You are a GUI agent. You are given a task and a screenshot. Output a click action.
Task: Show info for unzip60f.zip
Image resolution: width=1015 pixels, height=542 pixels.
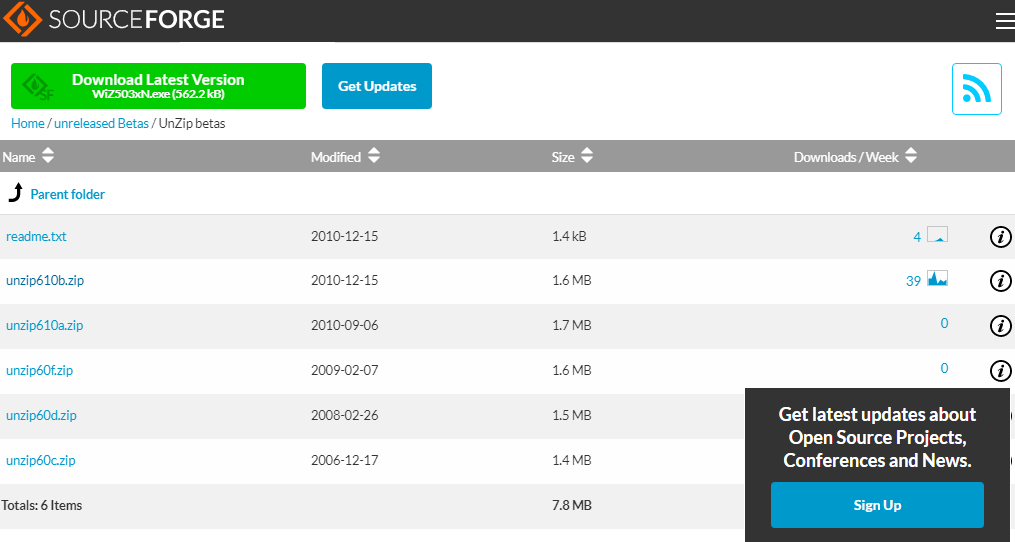click(1000, 370)
